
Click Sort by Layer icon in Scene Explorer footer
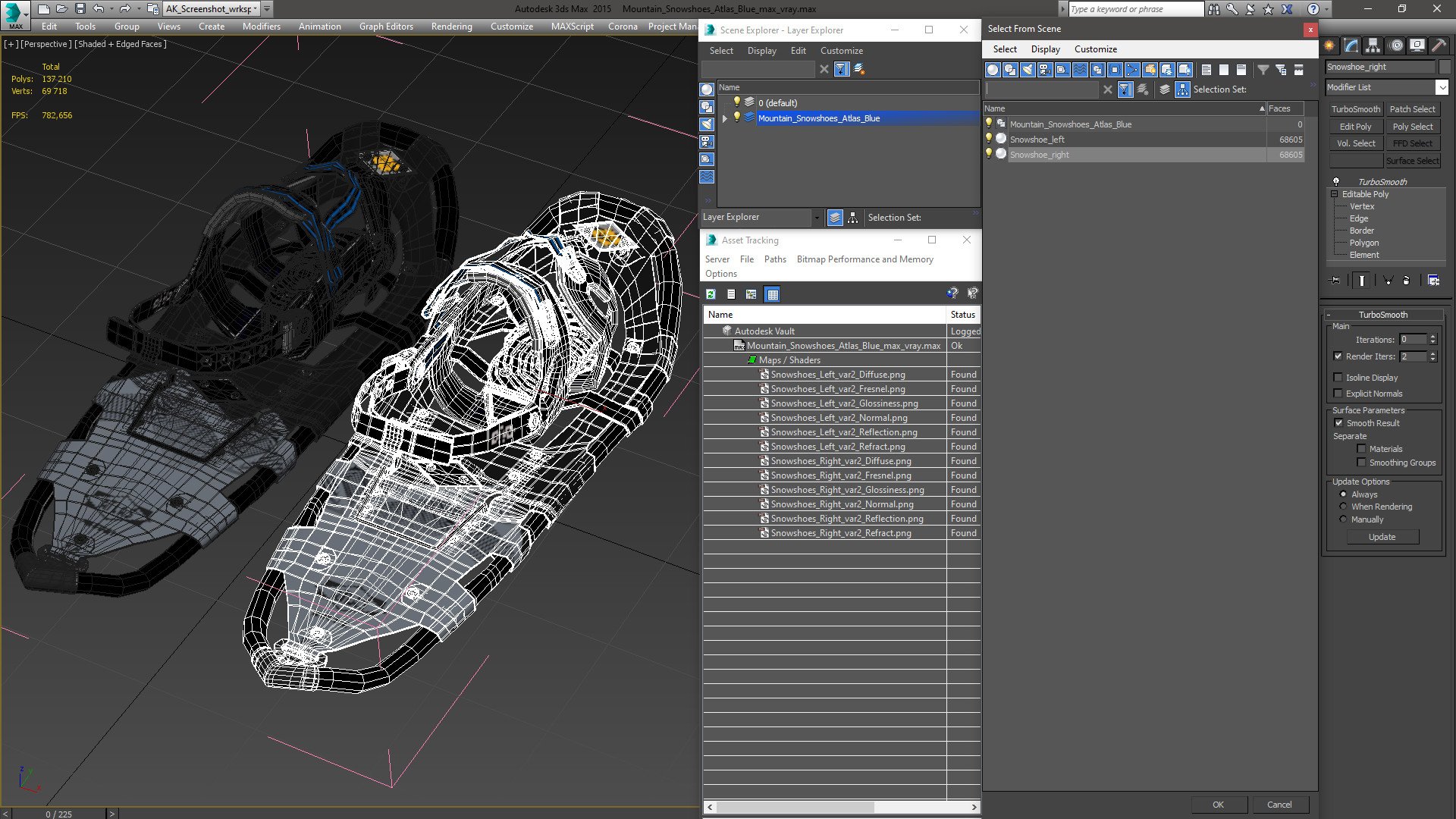pyautogui.click(x=835, y=218)
